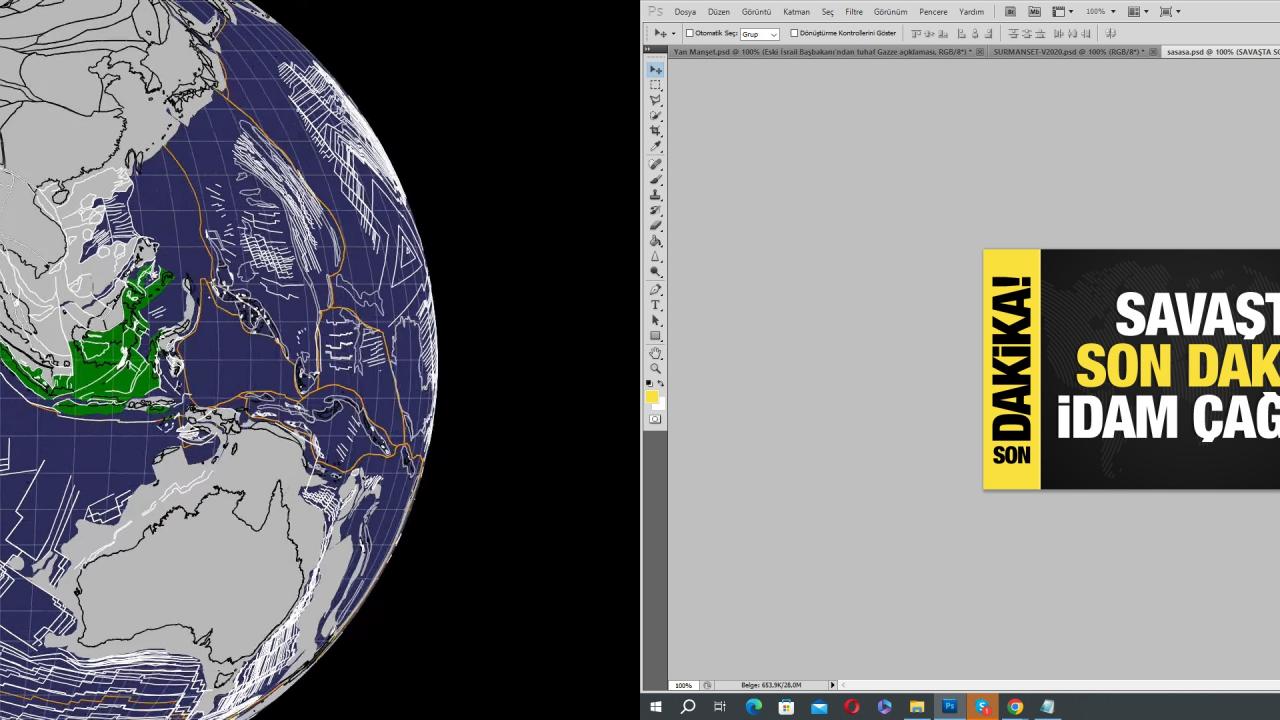1280x720 pixels.
Task: Select the Healing Brush tool
Action: click(x=655, y=164)
